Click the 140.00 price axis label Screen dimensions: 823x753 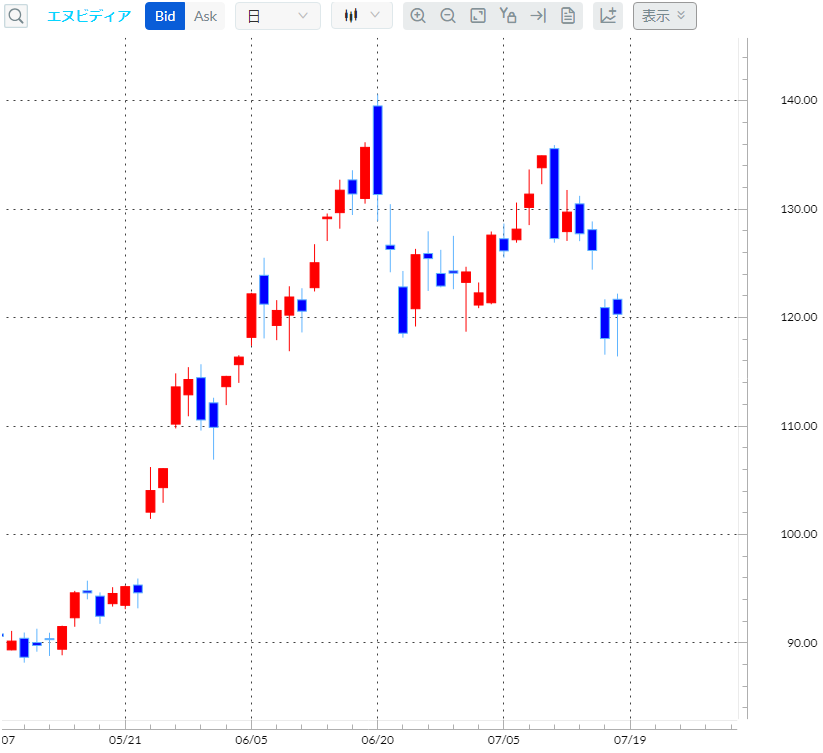pos(798,100)
